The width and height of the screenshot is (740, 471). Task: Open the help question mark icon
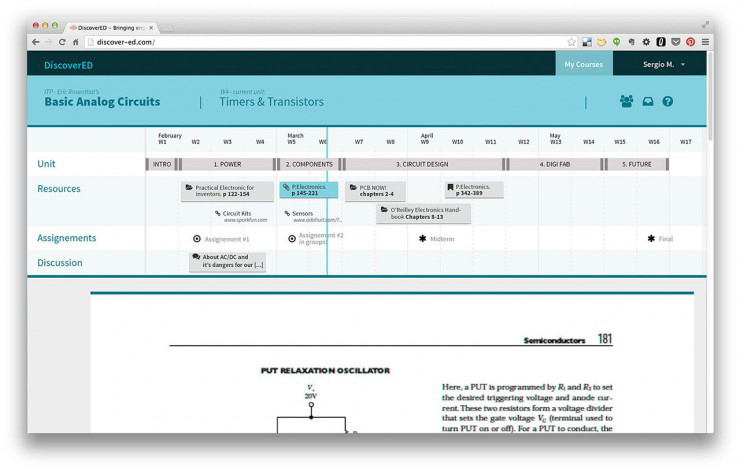point(668,101)
